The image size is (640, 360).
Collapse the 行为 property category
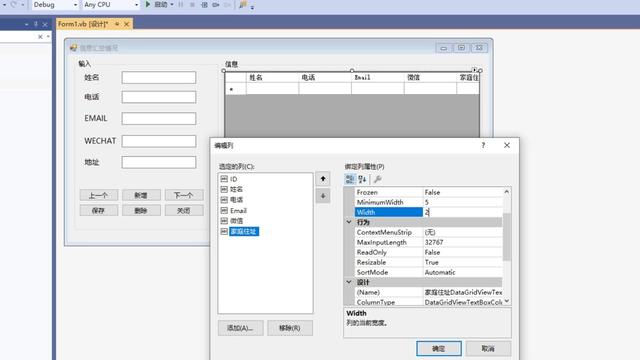[x=349, y=222]
